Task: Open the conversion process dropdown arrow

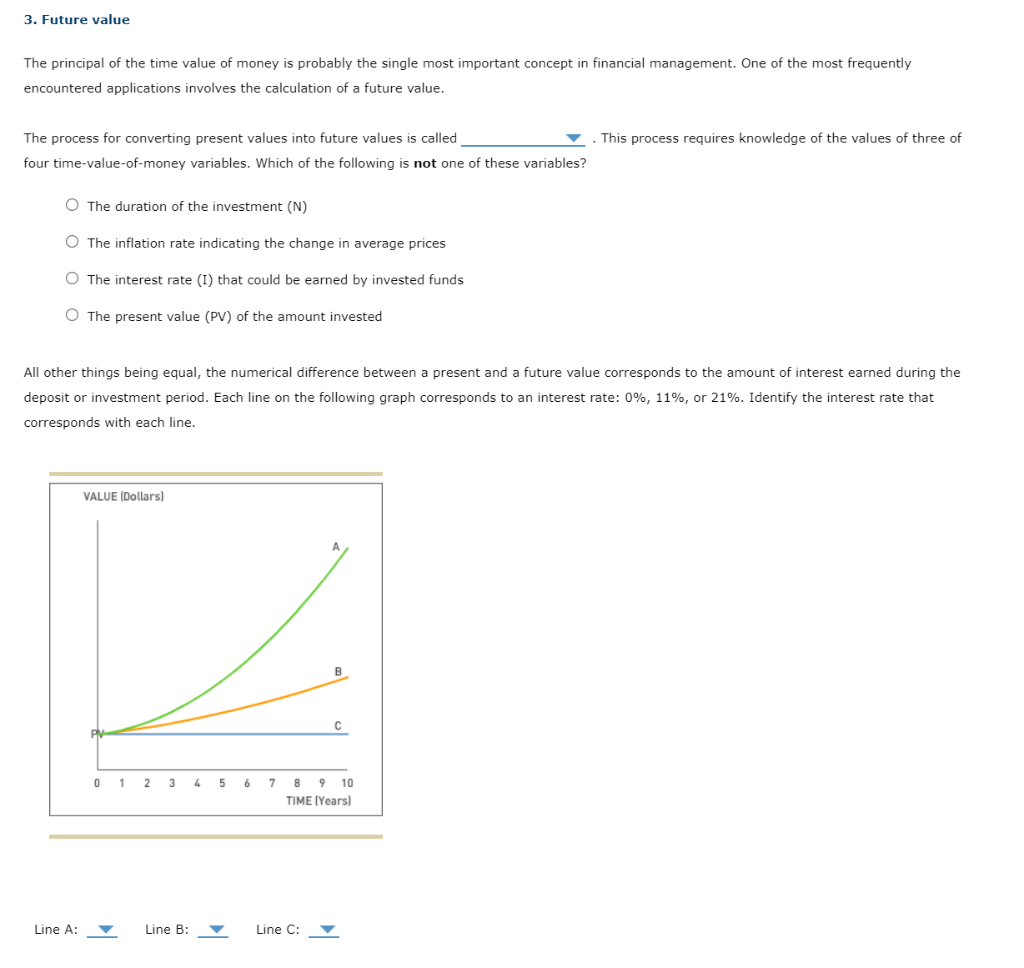Action: point(573,138)
